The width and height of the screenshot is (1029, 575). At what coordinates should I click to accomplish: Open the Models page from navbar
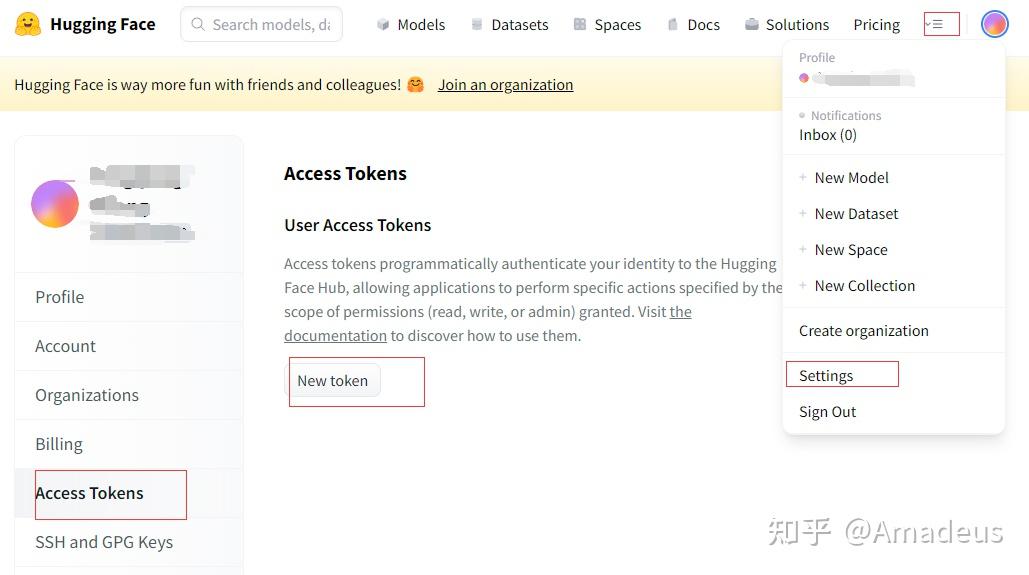pos(411,25)
